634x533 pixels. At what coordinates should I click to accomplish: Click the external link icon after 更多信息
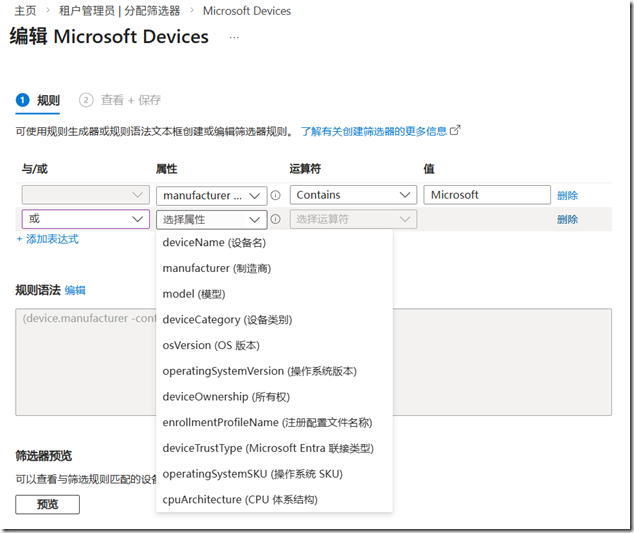456,130
